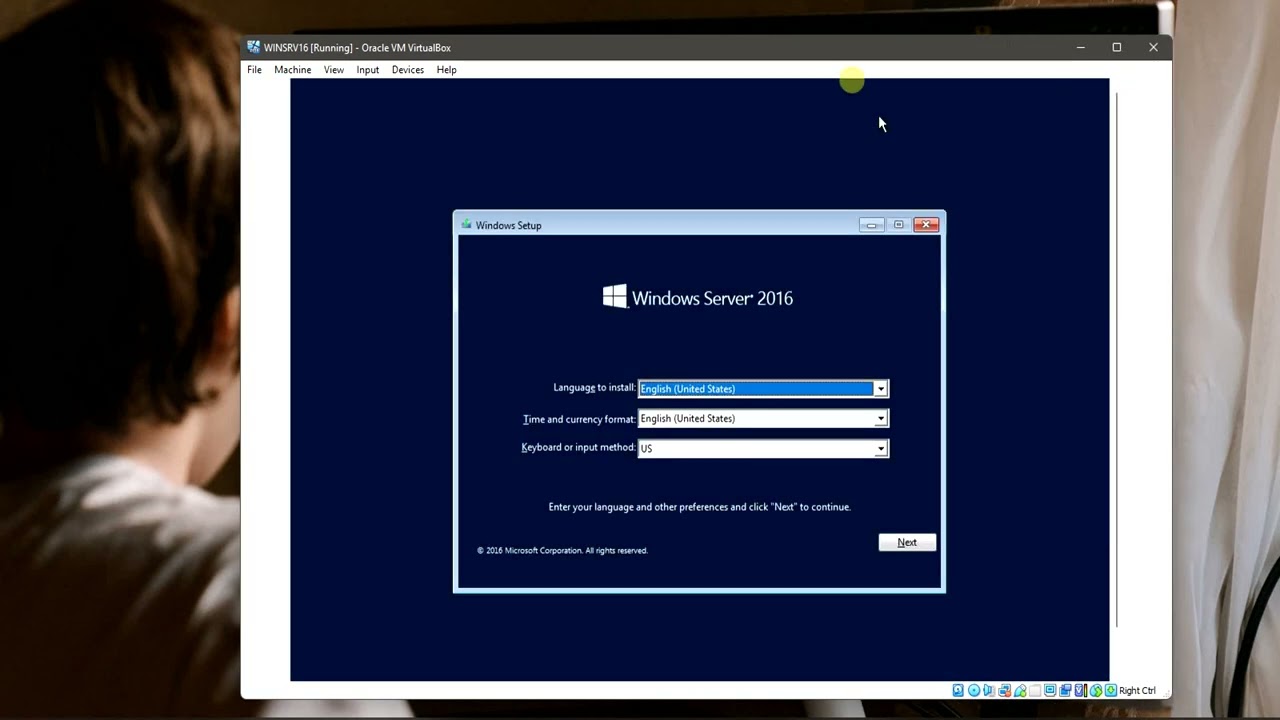Click the USB devices indicator icon

(1020, 690)
